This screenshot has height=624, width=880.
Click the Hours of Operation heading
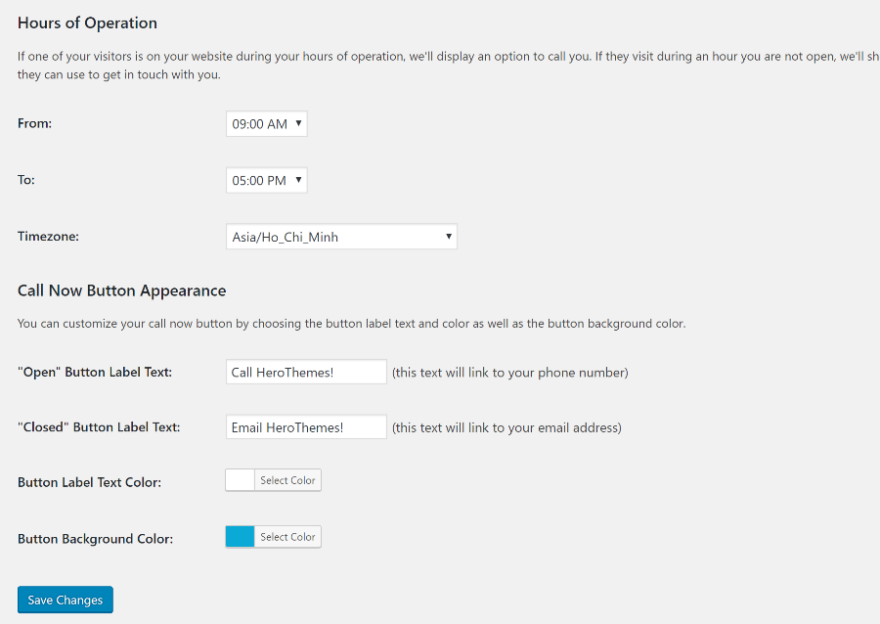pyautogui.click(x=86, y=22)
